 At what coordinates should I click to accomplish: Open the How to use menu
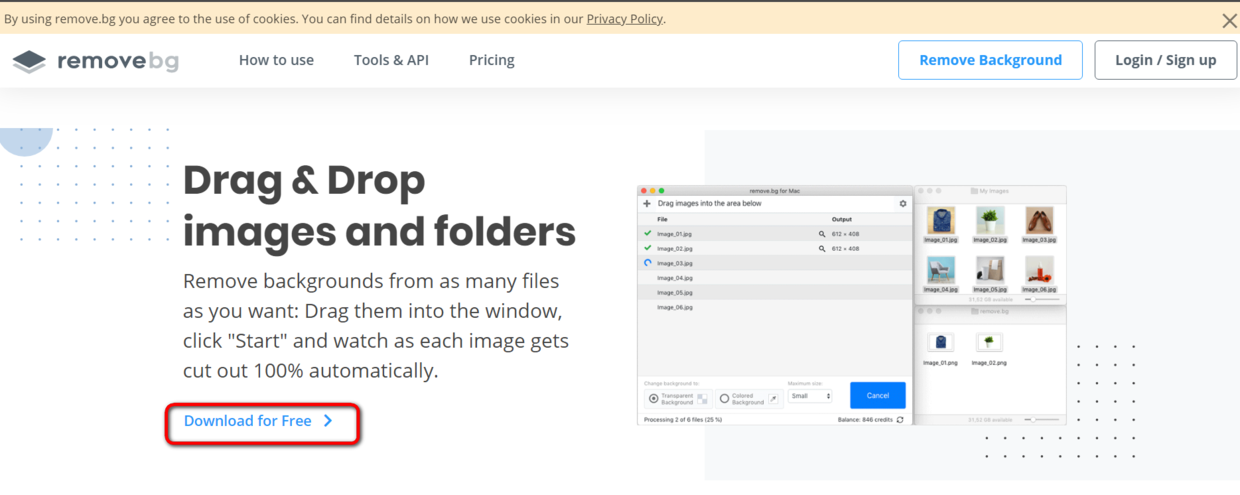click(x=276, y=60)
